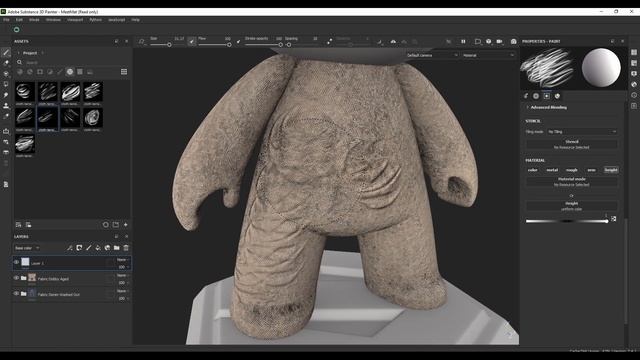Add a new asset with plus icon
This screenshot has height=360, width=640.
click(126, 224)
